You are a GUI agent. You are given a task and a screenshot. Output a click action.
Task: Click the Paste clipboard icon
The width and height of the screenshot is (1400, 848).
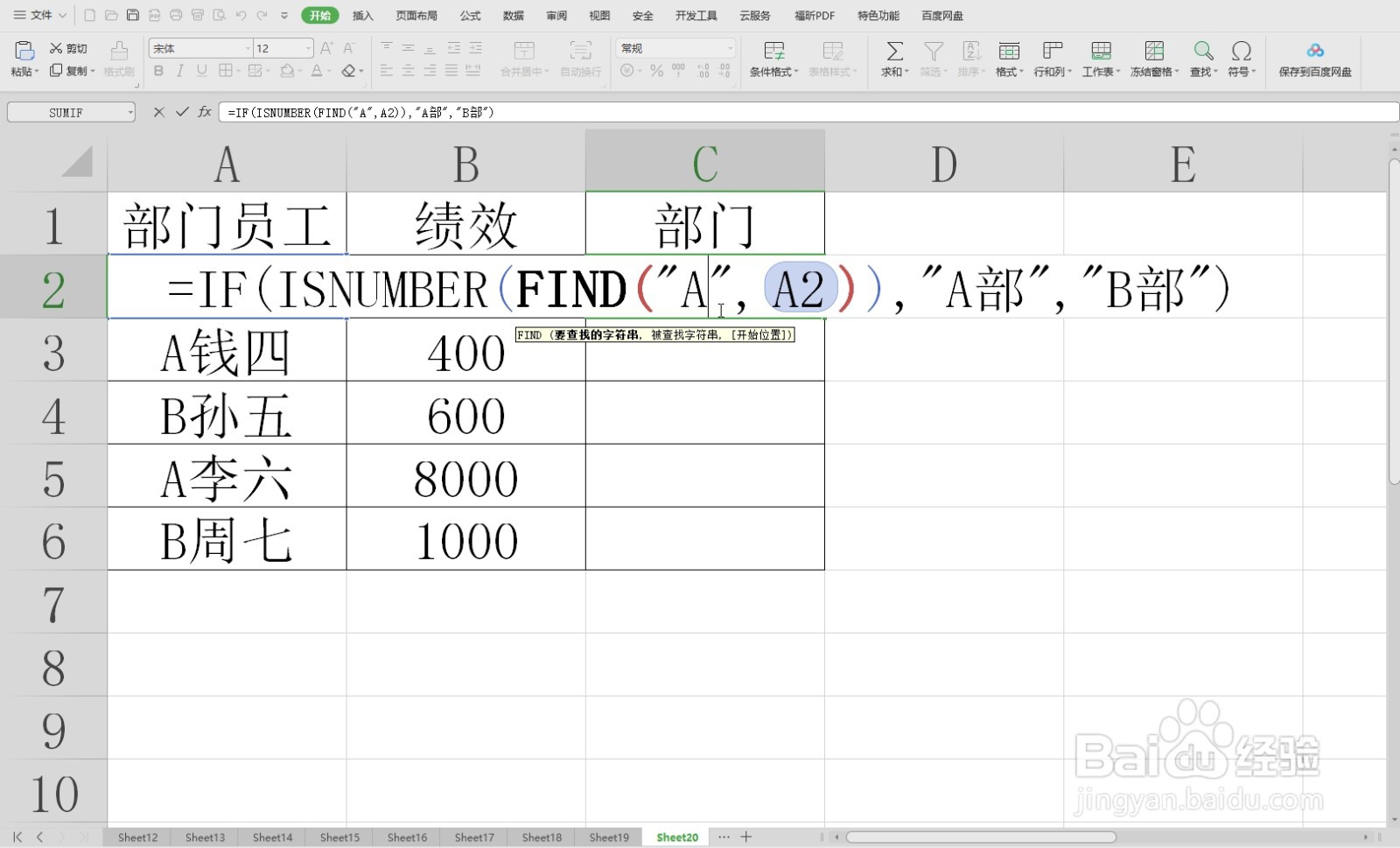pyautogui.click(x=24, y=51)
